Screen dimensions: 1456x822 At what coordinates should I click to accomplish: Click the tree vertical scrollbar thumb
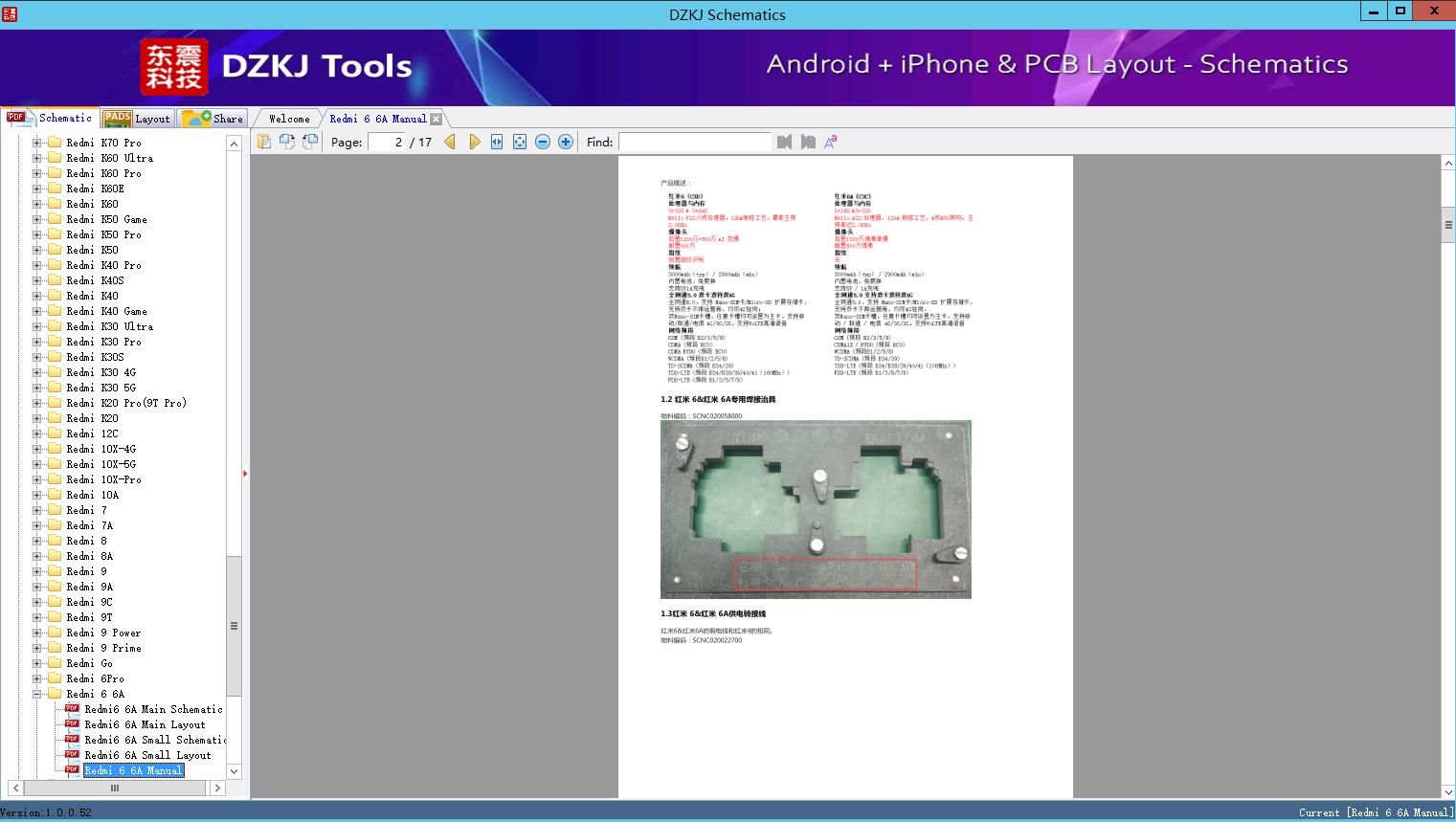pyautogui.click(x=234, y=626)
